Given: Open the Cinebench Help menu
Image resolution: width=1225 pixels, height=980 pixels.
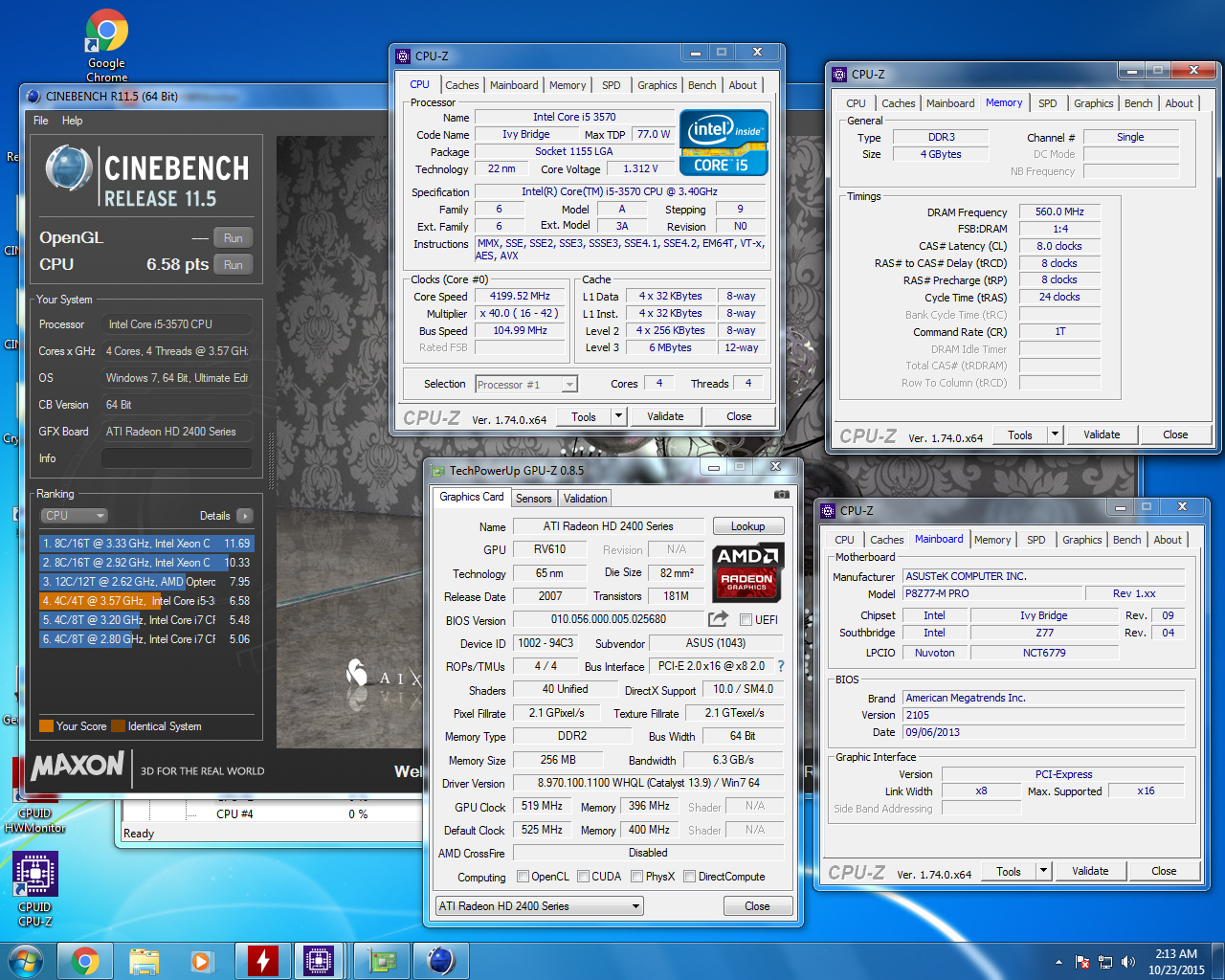Looking at the screenshot, I should 73,121.
